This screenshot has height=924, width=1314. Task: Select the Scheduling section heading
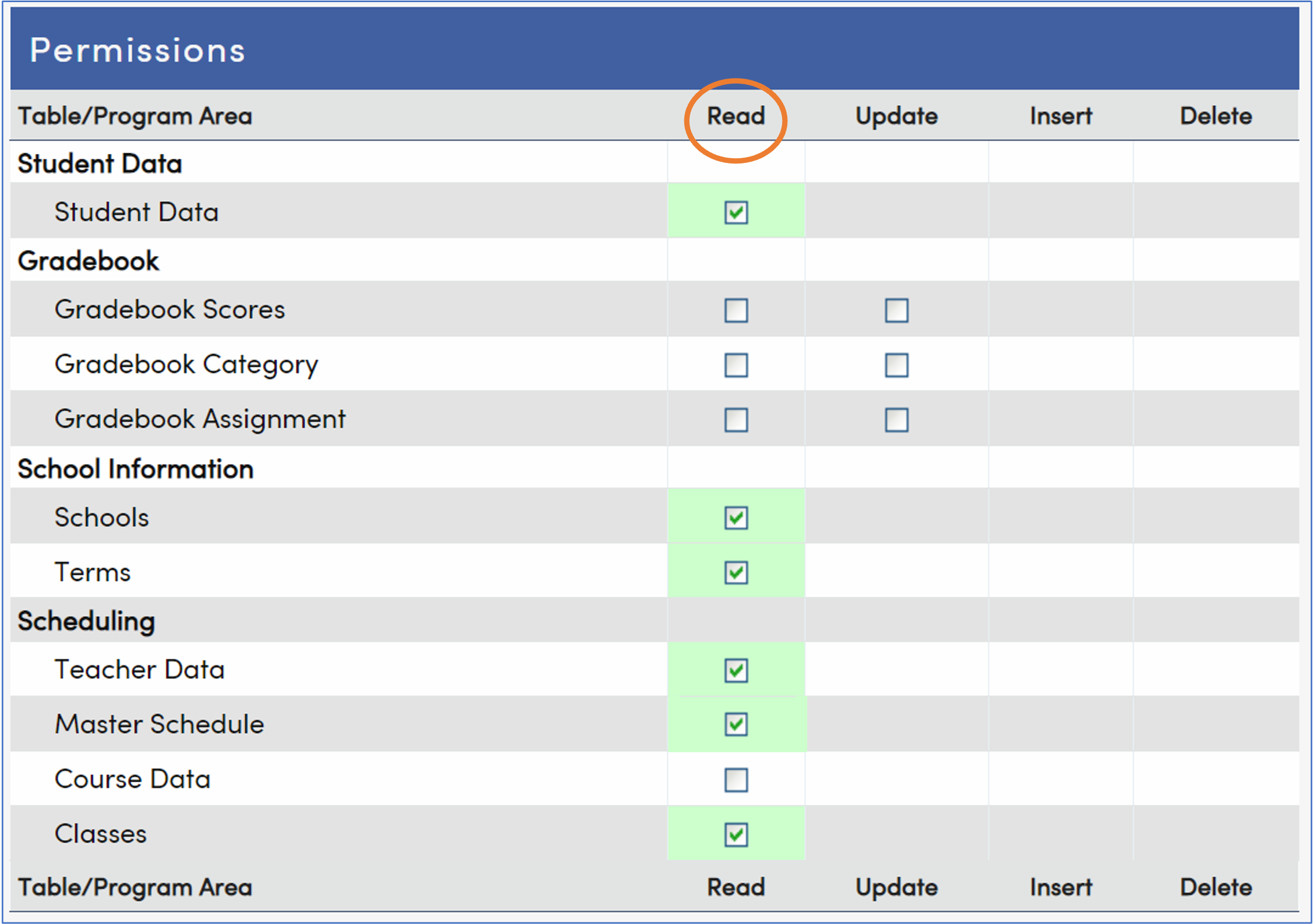coord(87,621)
